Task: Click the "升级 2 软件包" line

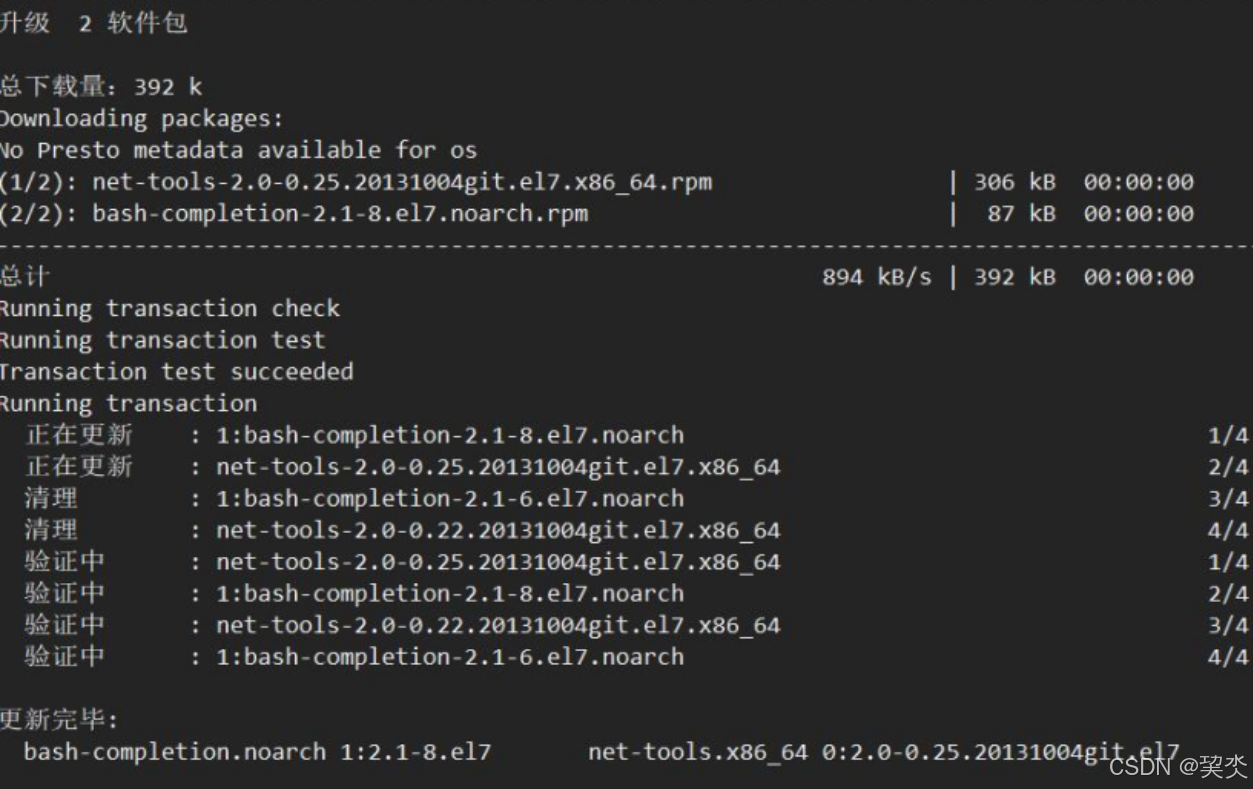Action: (x=93, y=23)
